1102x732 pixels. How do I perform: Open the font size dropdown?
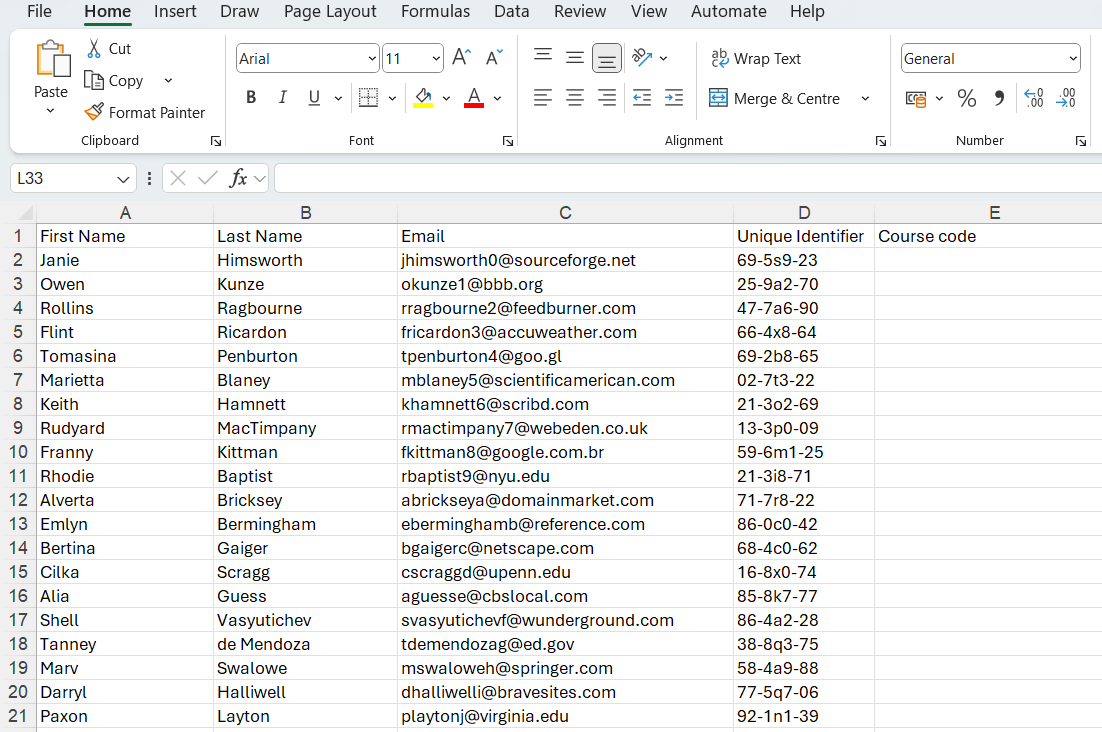point(436,59)
